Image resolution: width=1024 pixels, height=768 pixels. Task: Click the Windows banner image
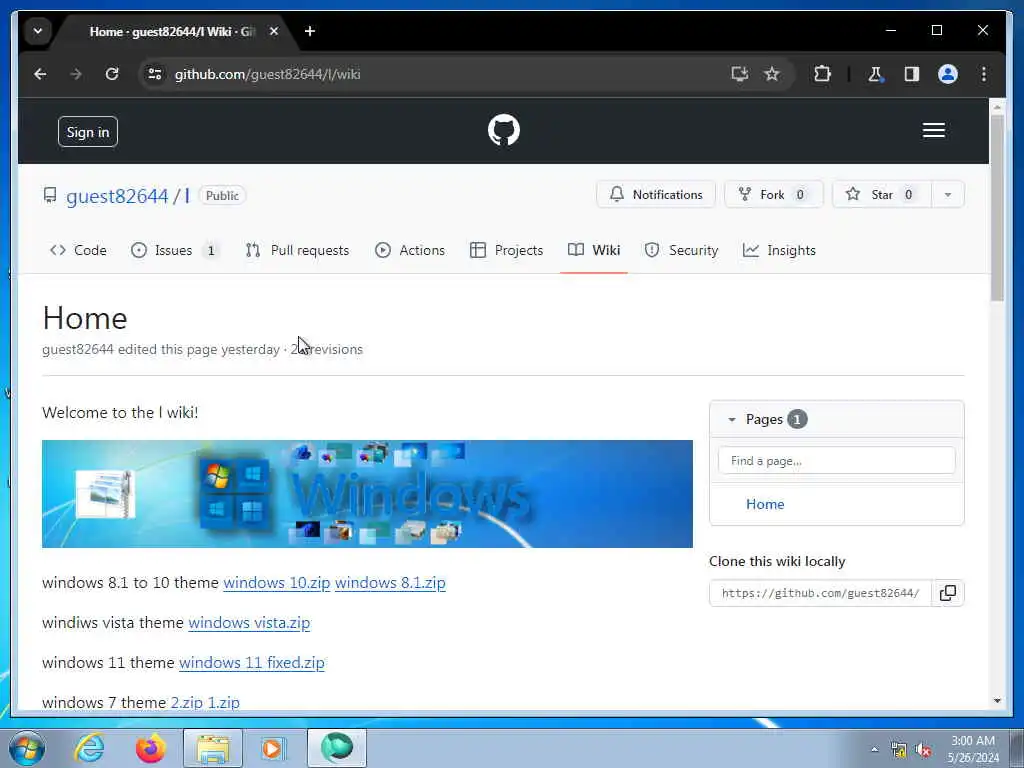tap(367, 494)
